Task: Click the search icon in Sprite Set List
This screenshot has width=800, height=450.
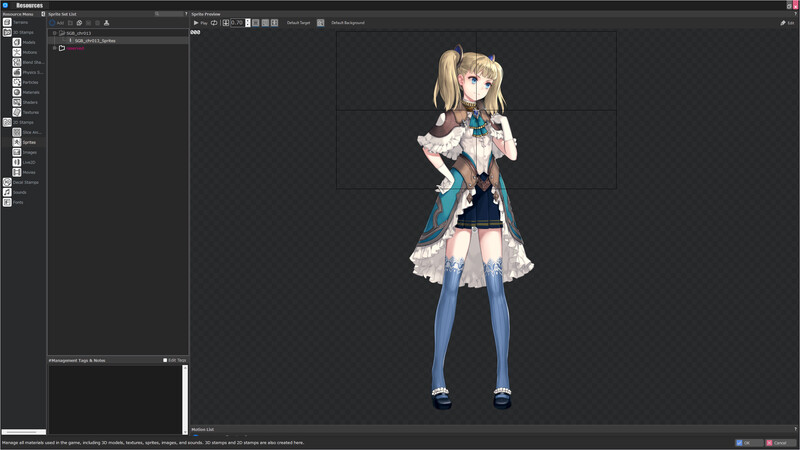Action: pos(157,14)
